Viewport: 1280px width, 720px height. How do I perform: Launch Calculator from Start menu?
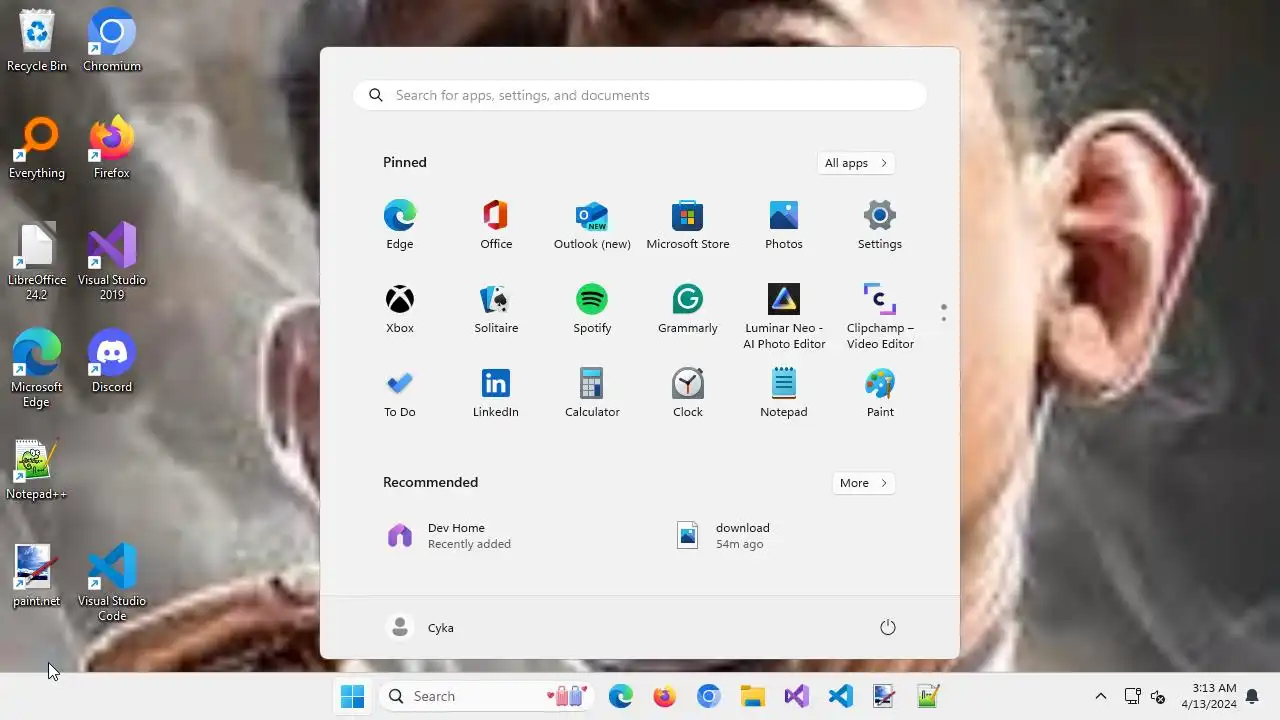(592, 393)
